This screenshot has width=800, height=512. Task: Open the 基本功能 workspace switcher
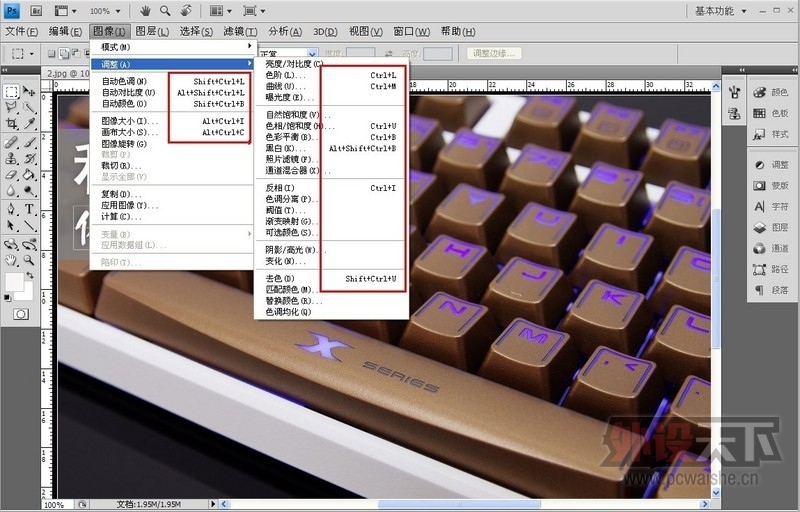(721, 11)
